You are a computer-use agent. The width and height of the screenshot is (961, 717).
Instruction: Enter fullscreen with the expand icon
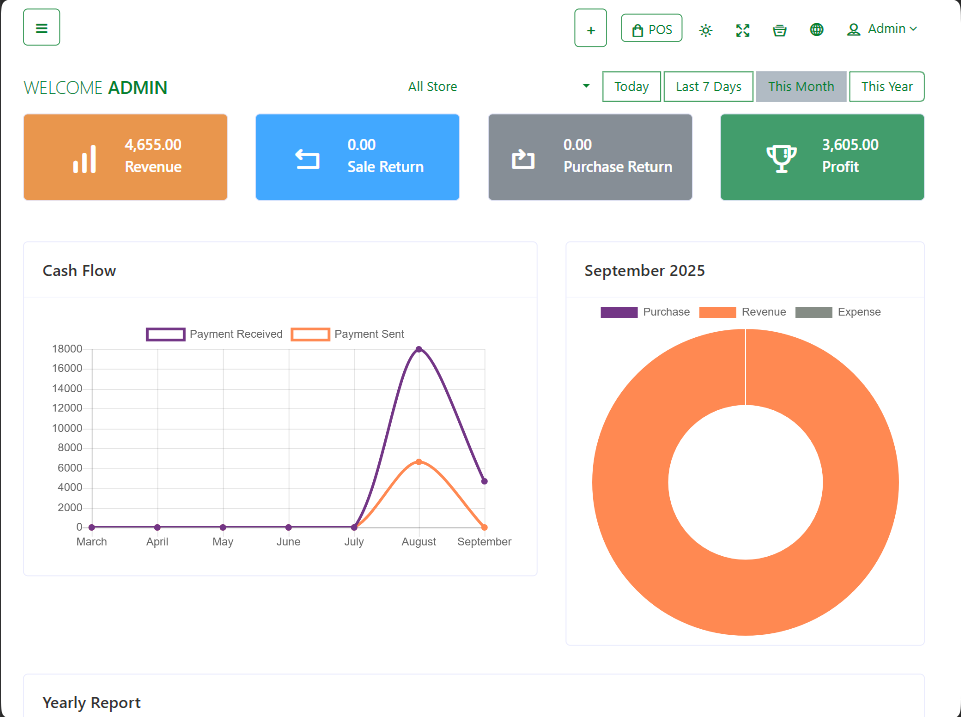742,30
